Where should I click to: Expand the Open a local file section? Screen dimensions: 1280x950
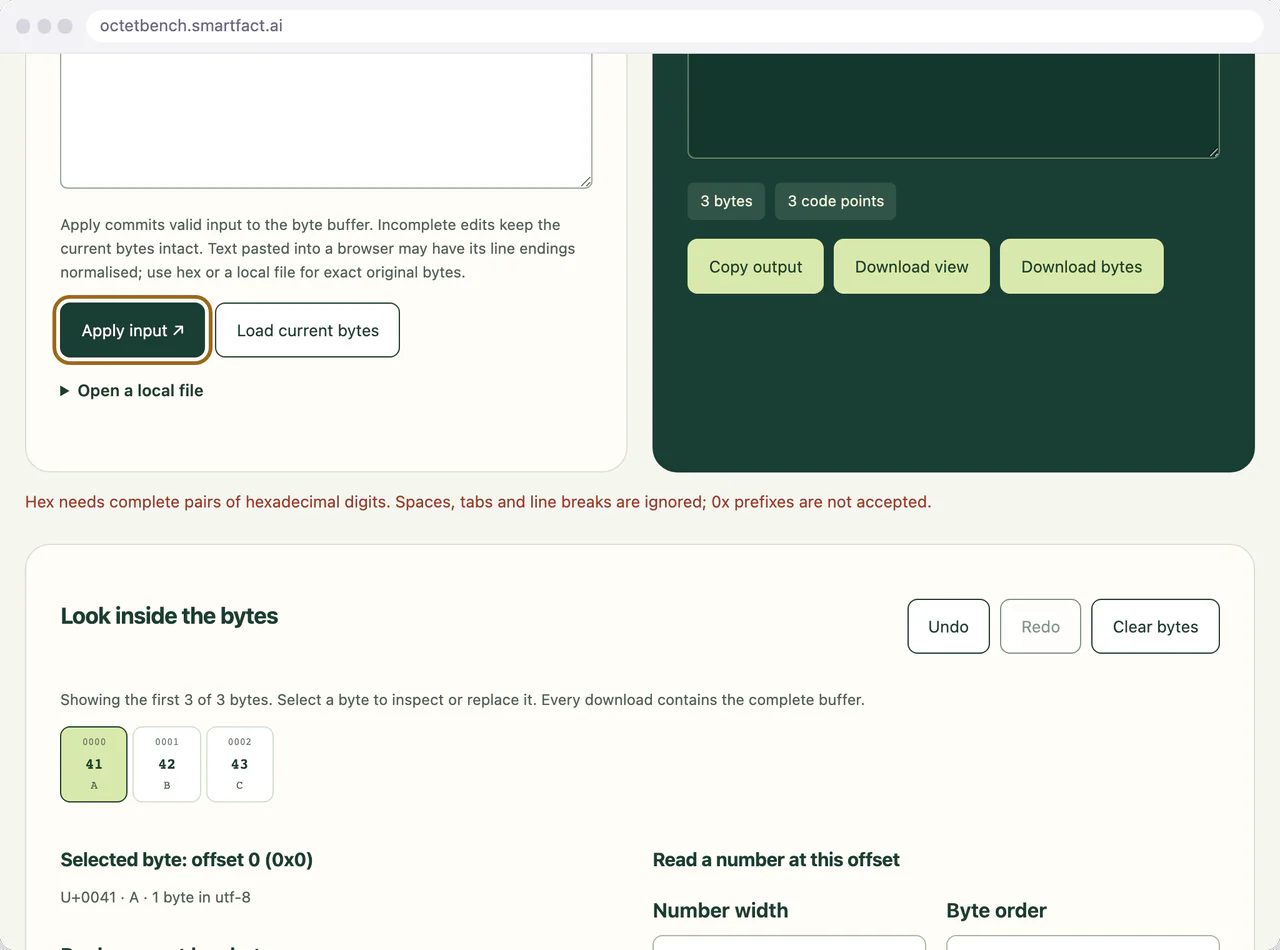[132, 391]
